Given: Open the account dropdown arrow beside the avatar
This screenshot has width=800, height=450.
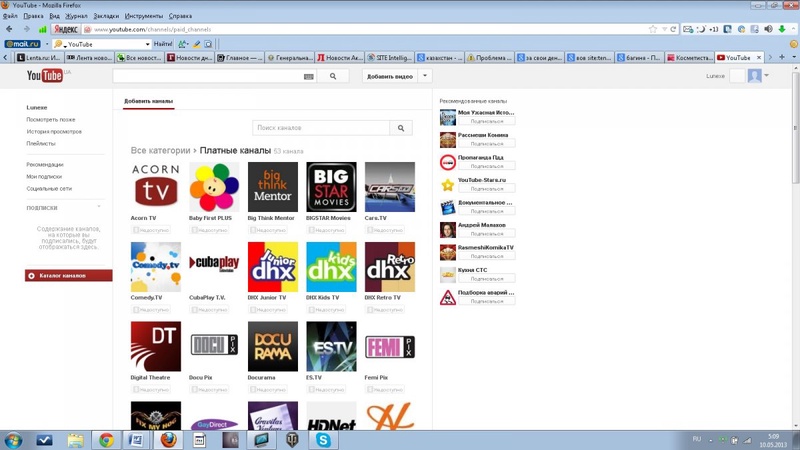Looking at the screenshot, I should pyautogui.click(x=767, y=76).
